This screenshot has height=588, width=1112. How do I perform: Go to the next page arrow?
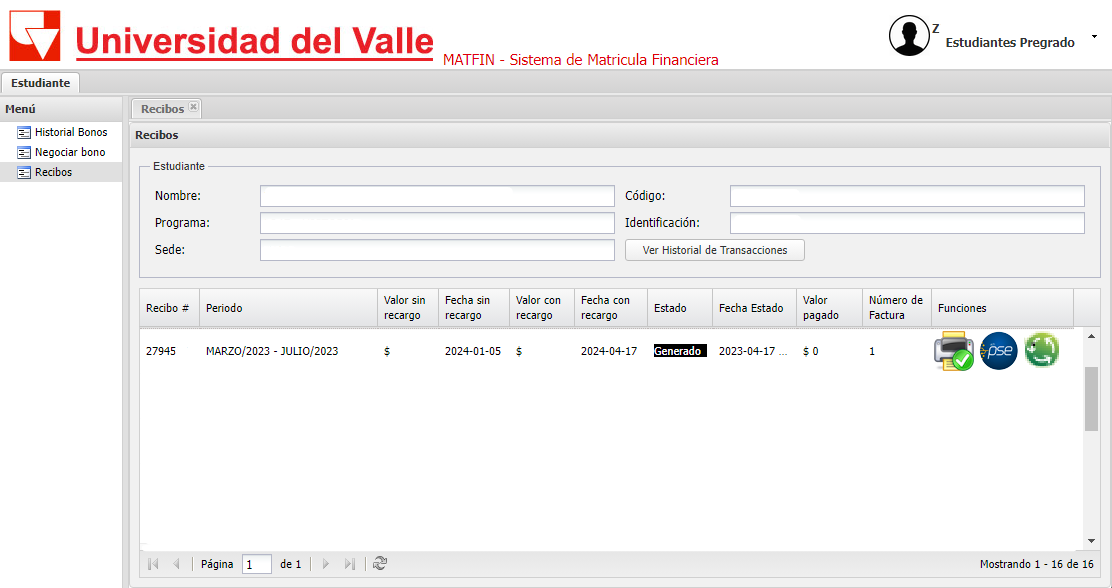[x=325, y=564]
